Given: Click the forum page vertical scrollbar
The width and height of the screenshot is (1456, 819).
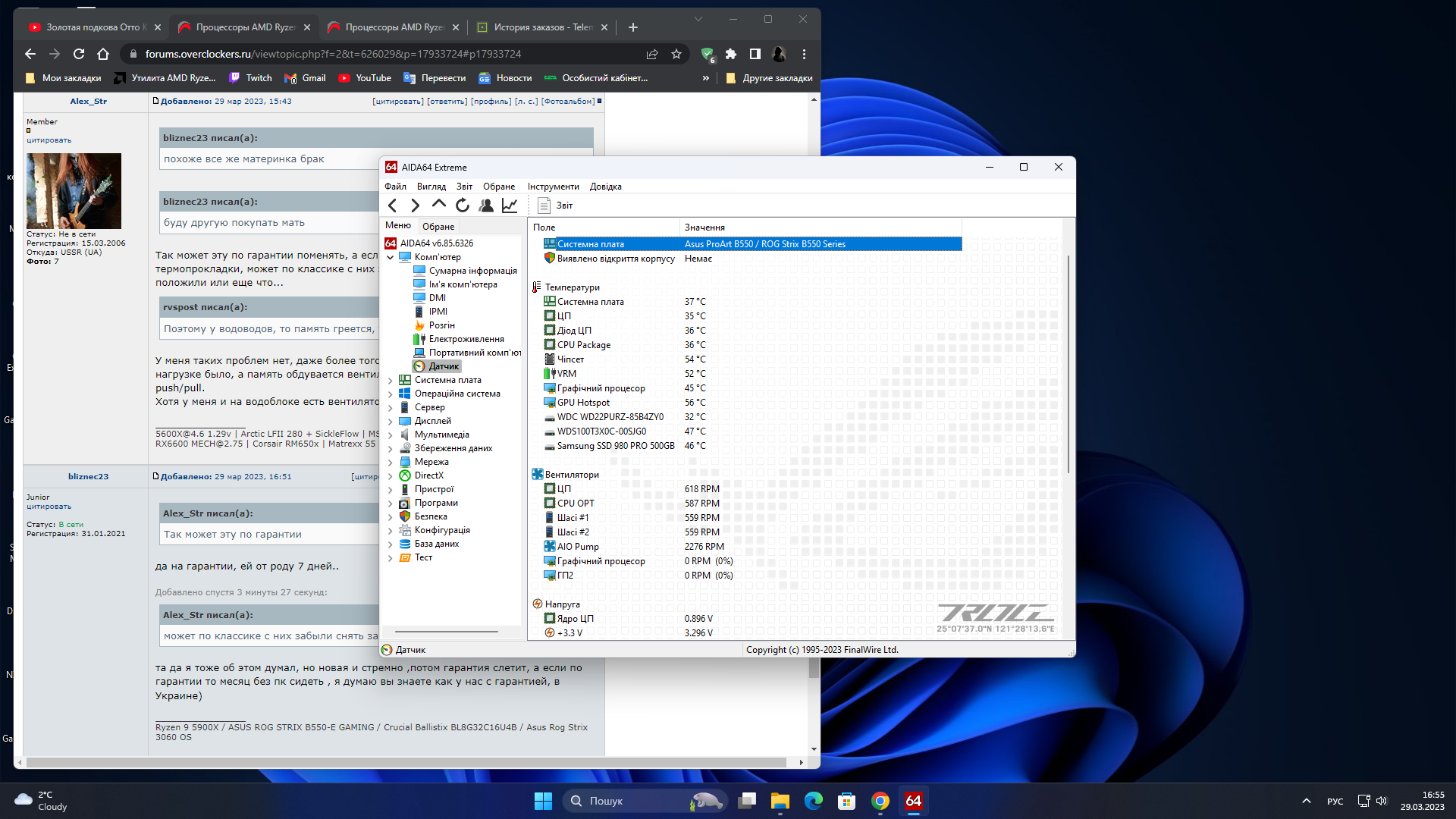Looking at the screenshot, I should coord(814,667).
